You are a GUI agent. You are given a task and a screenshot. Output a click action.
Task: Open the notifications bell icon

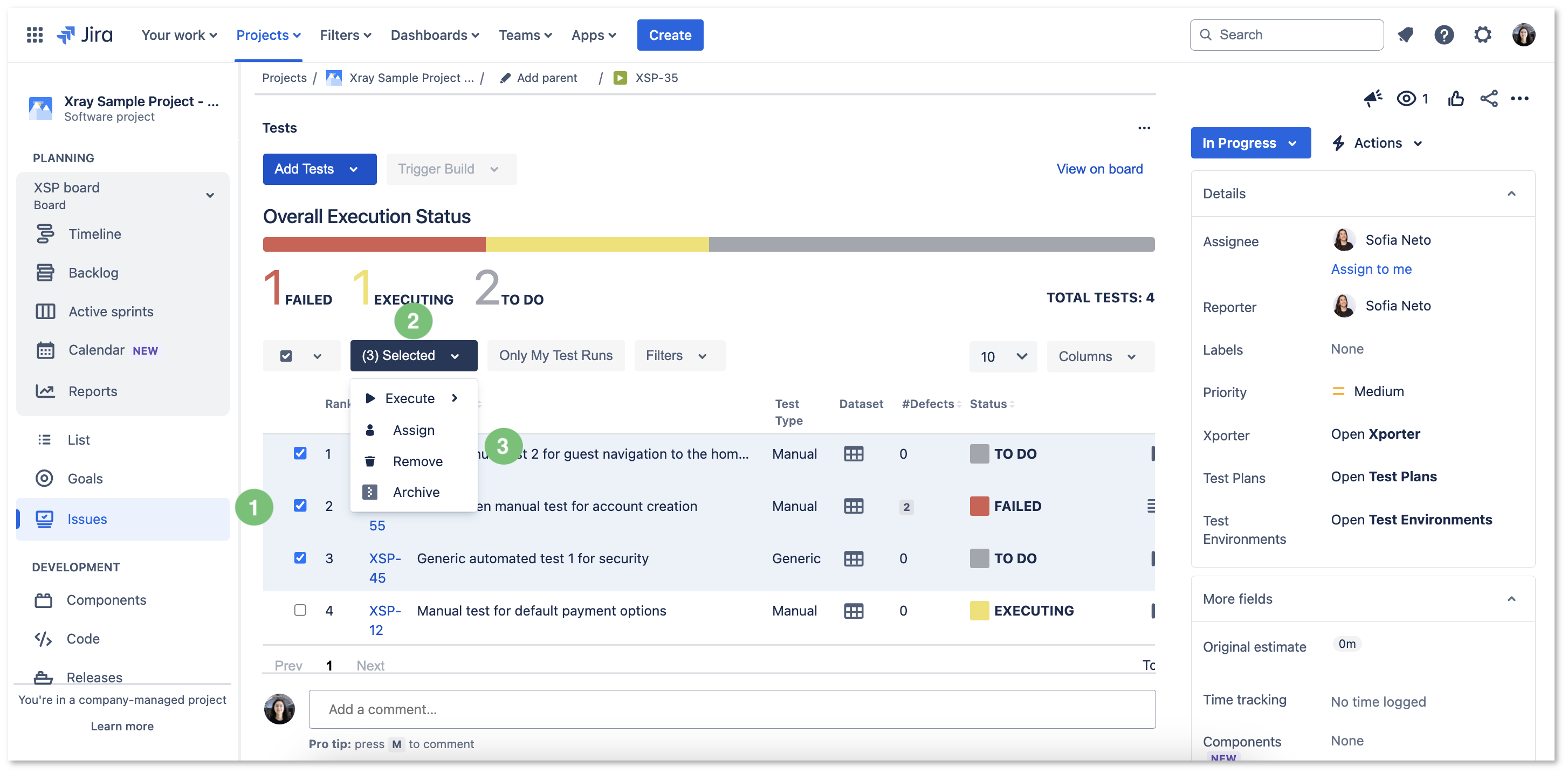click(x=1406, y=34)
